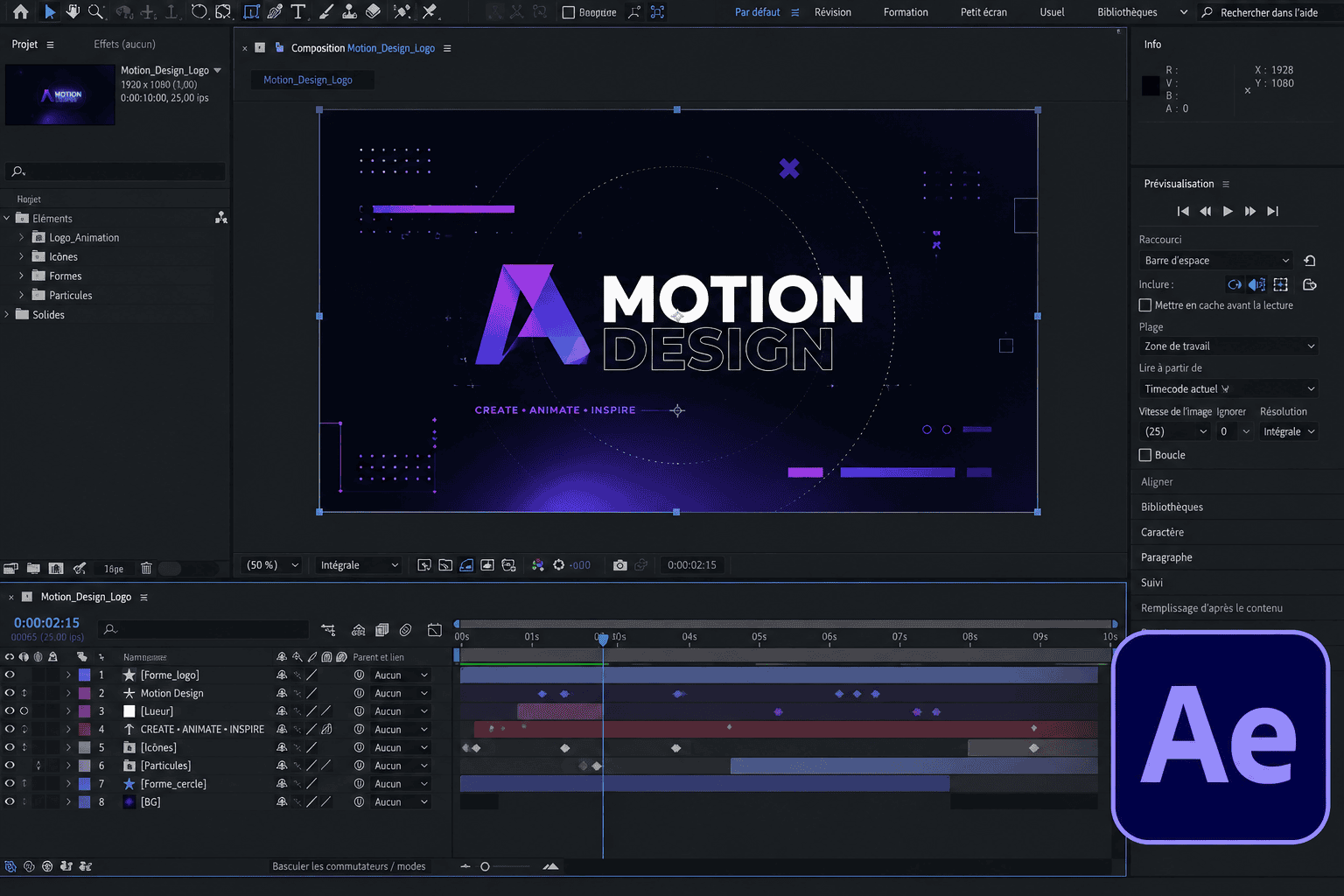
Task: Switch to the Formation workspace
Action: (906, 12)
